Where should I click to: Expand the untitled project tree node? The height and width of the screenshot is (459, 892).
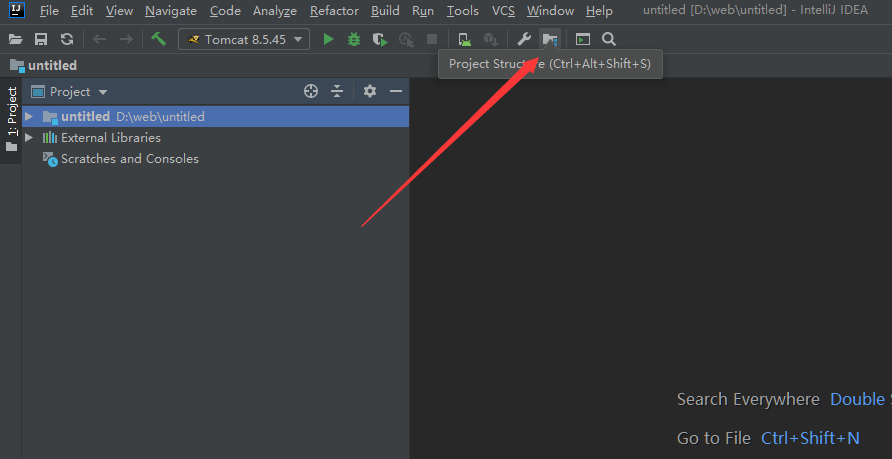pyautogui.click(x=28, y=117)
